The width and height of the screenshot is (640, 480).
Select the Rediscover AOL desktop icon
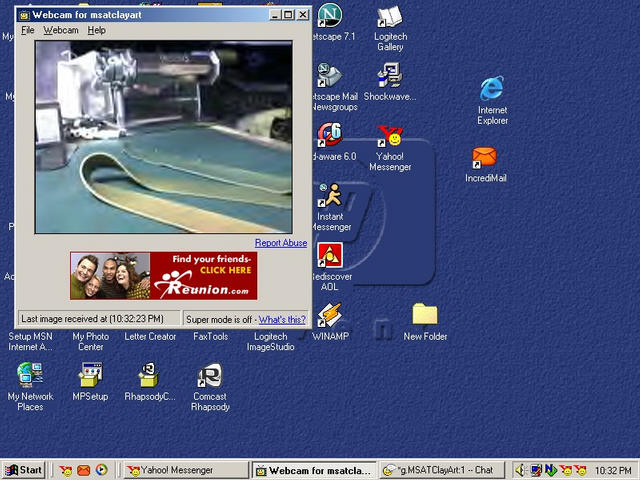pyautogui.click(x=330, y=255)
